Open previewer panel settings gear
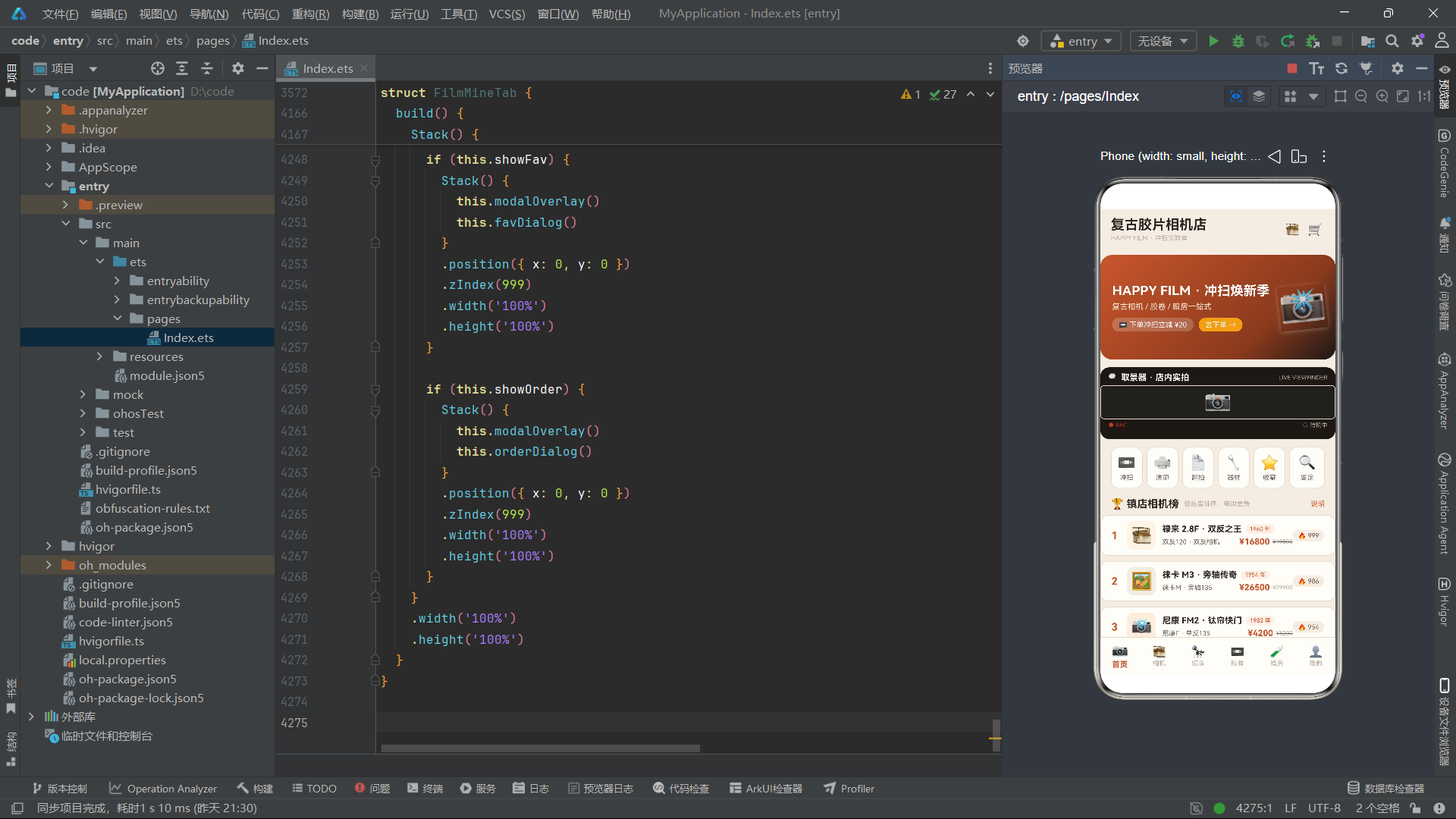Screen dimensions: 1456x819 1398,68
